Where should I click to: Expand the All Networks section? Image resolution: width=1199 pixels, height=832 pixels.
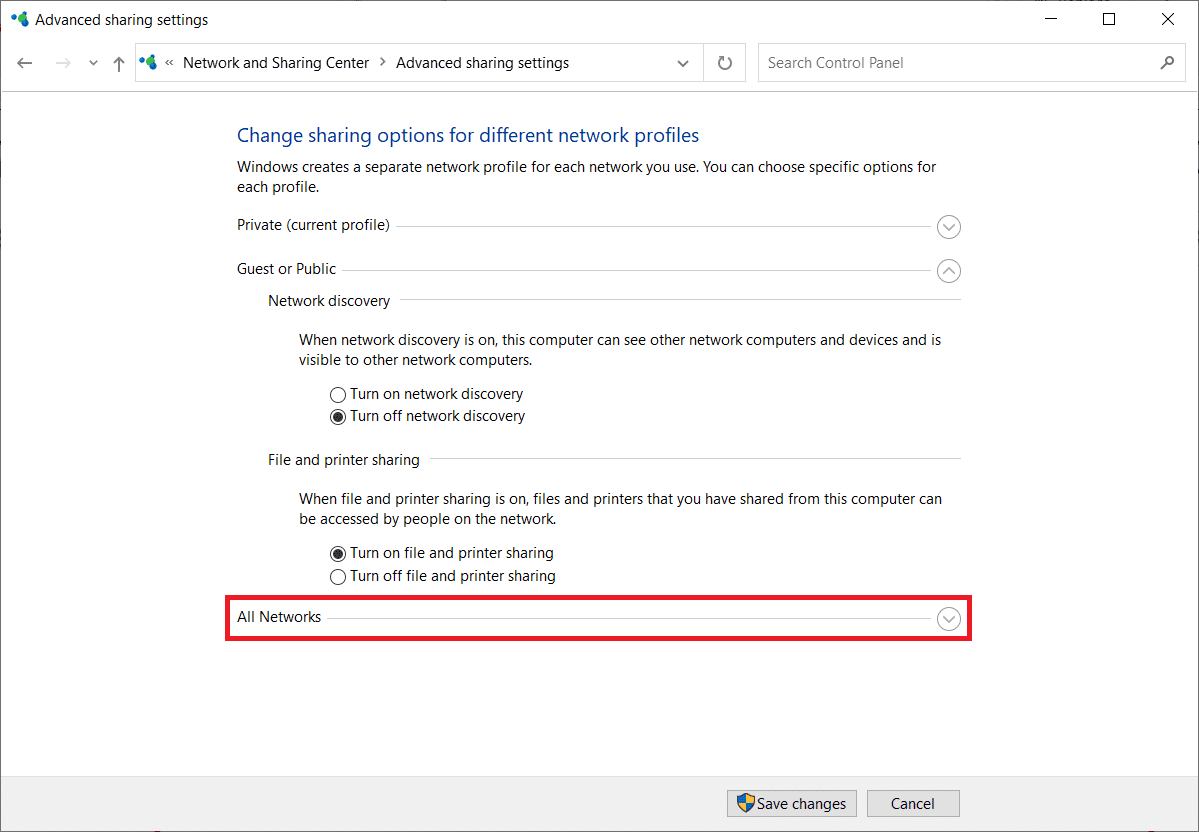tap(948, 618)
